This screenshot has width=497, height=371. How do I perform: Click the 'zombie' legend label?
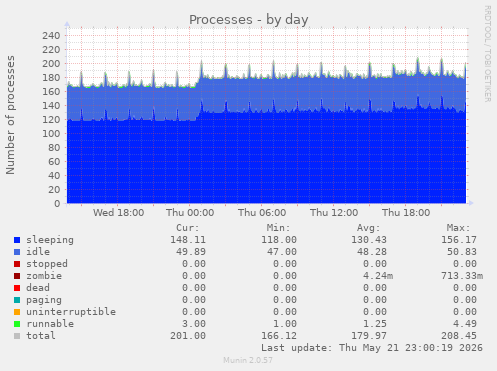44,276
